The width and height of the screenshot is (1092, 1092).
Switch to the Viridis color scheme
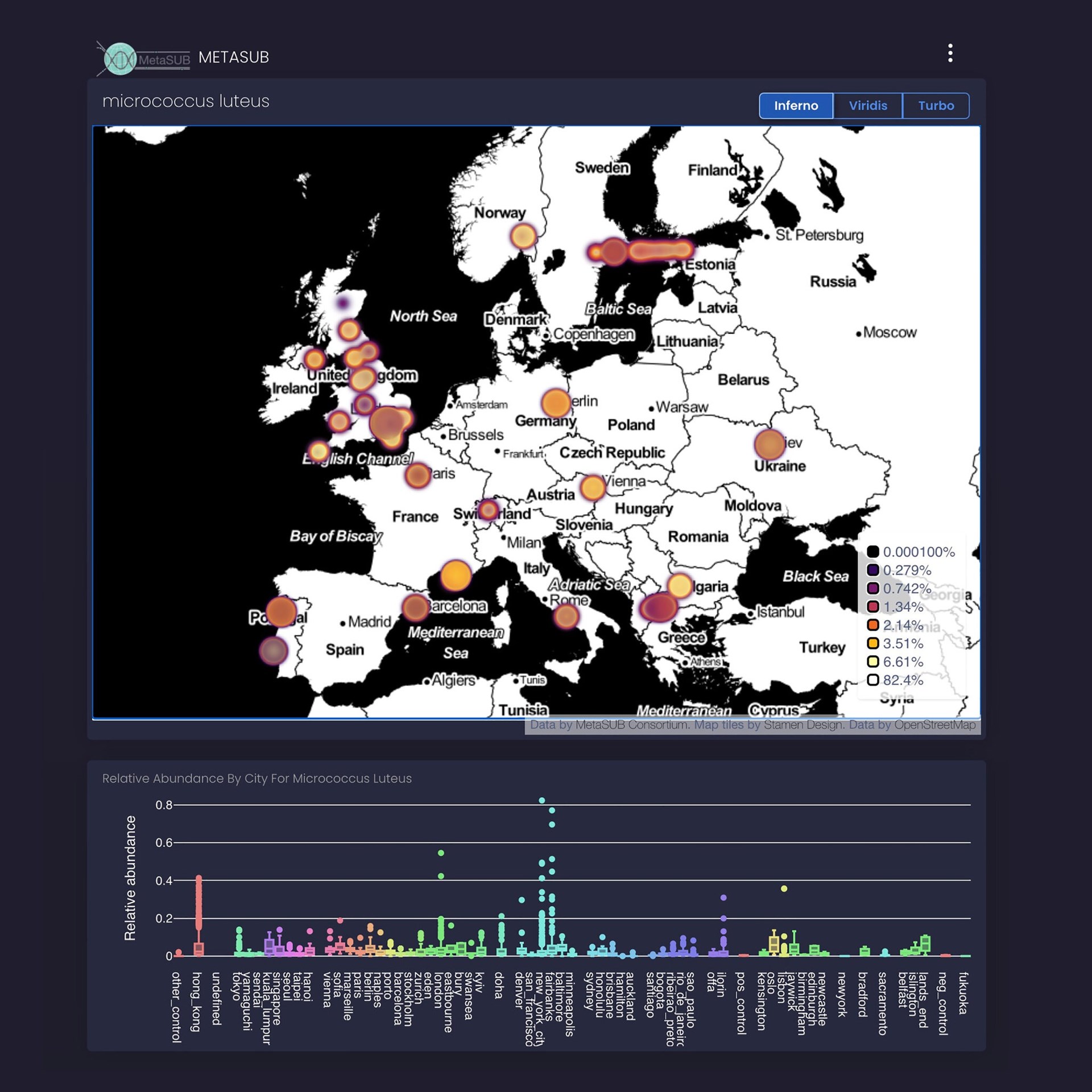pyautogui.click(x=867, y=106)
